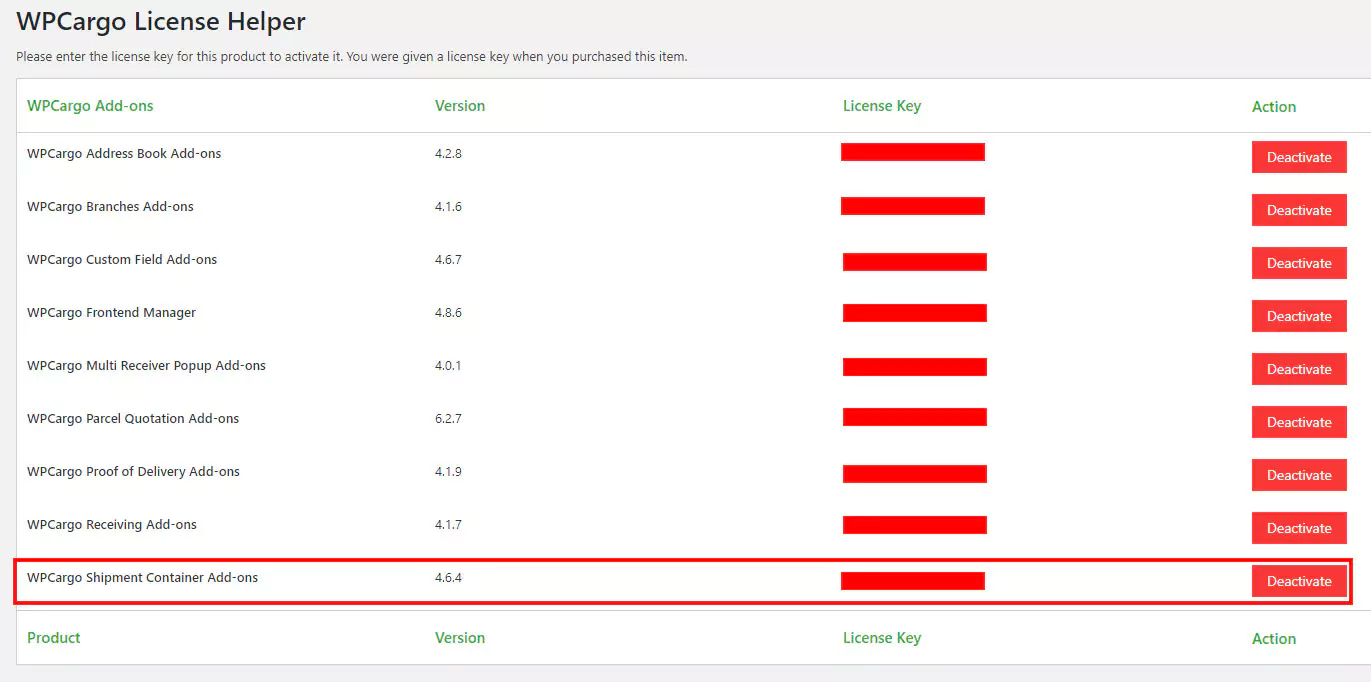
Task: Deactivate the Parcel Quotation Add-ons license
Action: click(1298, 422)
